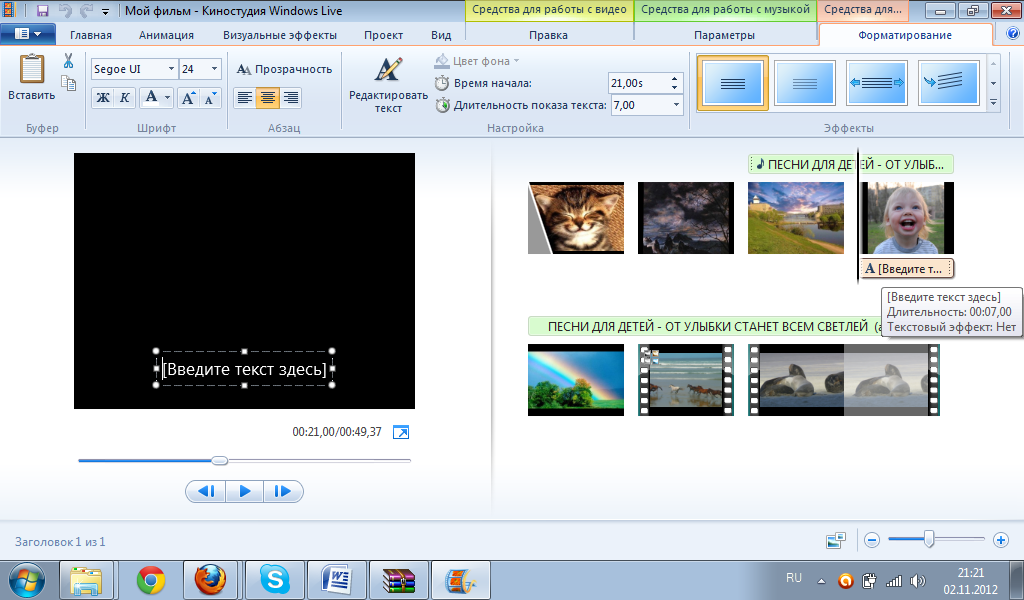Toggle bold (Ж) formatting

click(x=103, y=98)
